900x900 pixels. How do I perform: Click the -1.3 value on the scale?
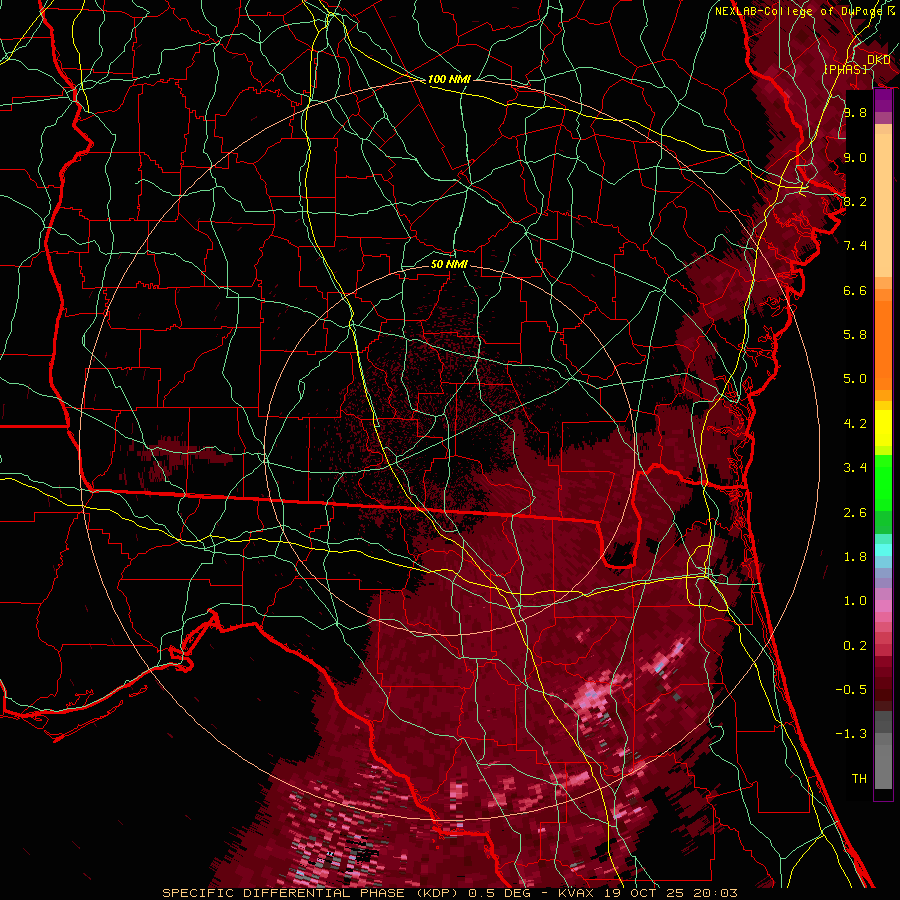pyautogui.click(x=851, y=734)
